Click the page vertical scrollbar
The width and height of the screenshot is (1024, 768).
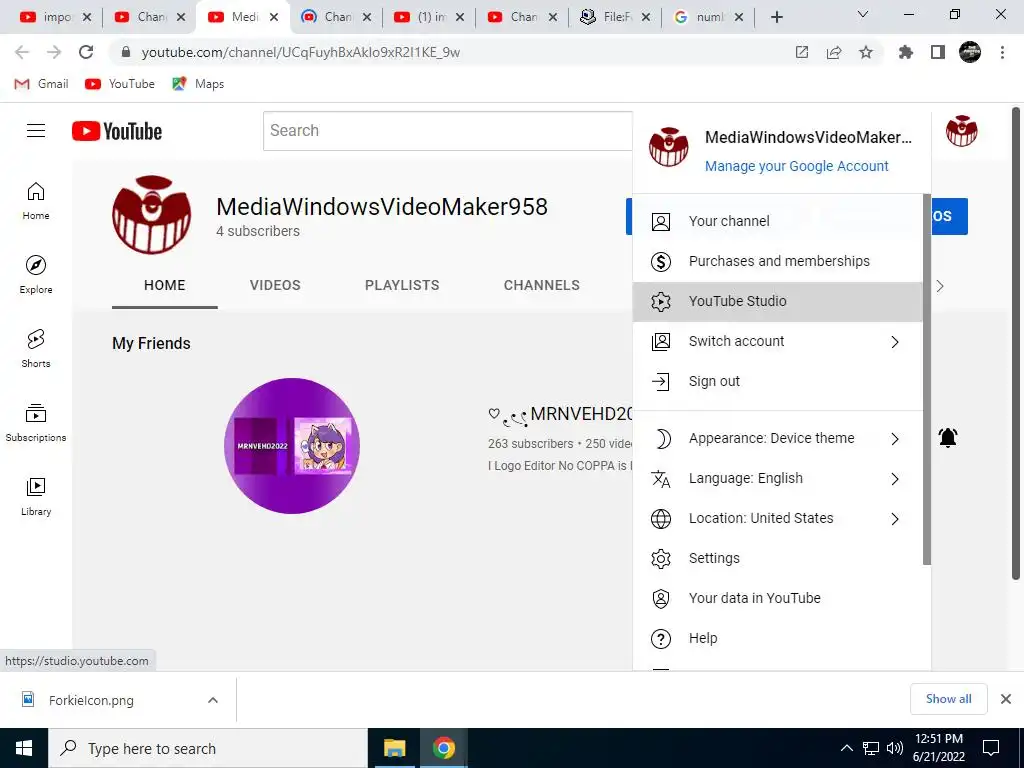pos(1016,343)
